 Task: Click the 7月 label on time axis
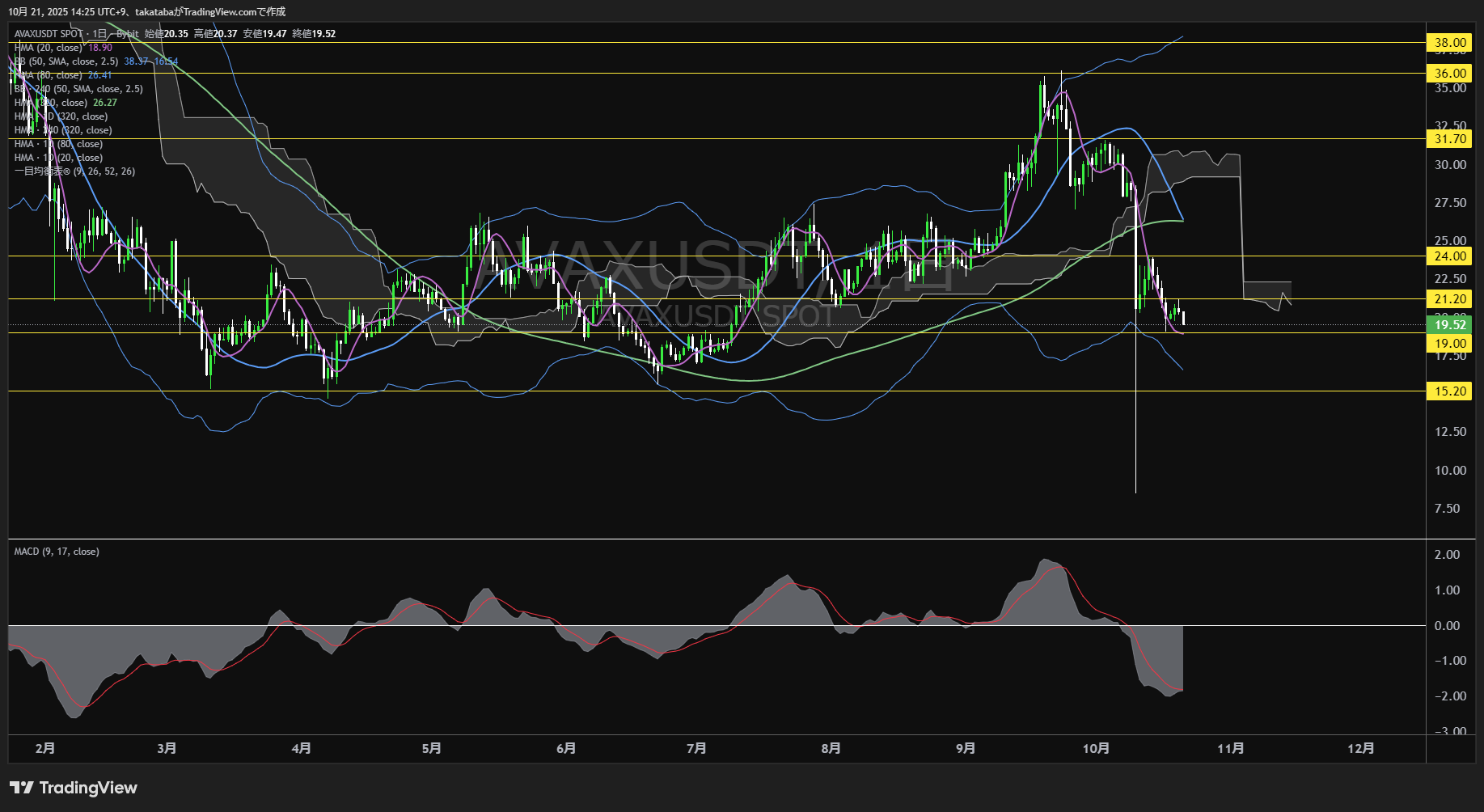pyautogui.click(x=696, y=749)
